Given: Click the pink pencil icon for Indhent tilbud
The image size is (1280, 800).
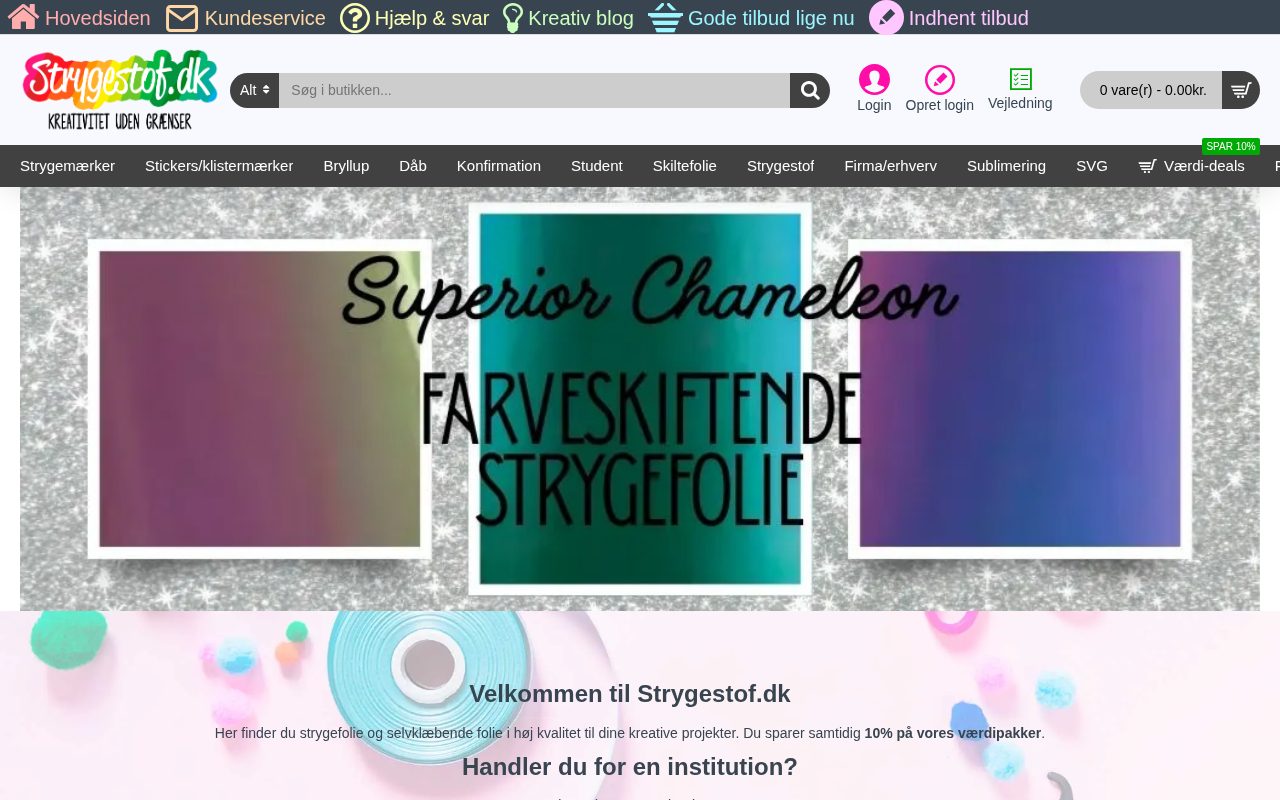Looking at the screenshot, I should click(x=886, y=18).
